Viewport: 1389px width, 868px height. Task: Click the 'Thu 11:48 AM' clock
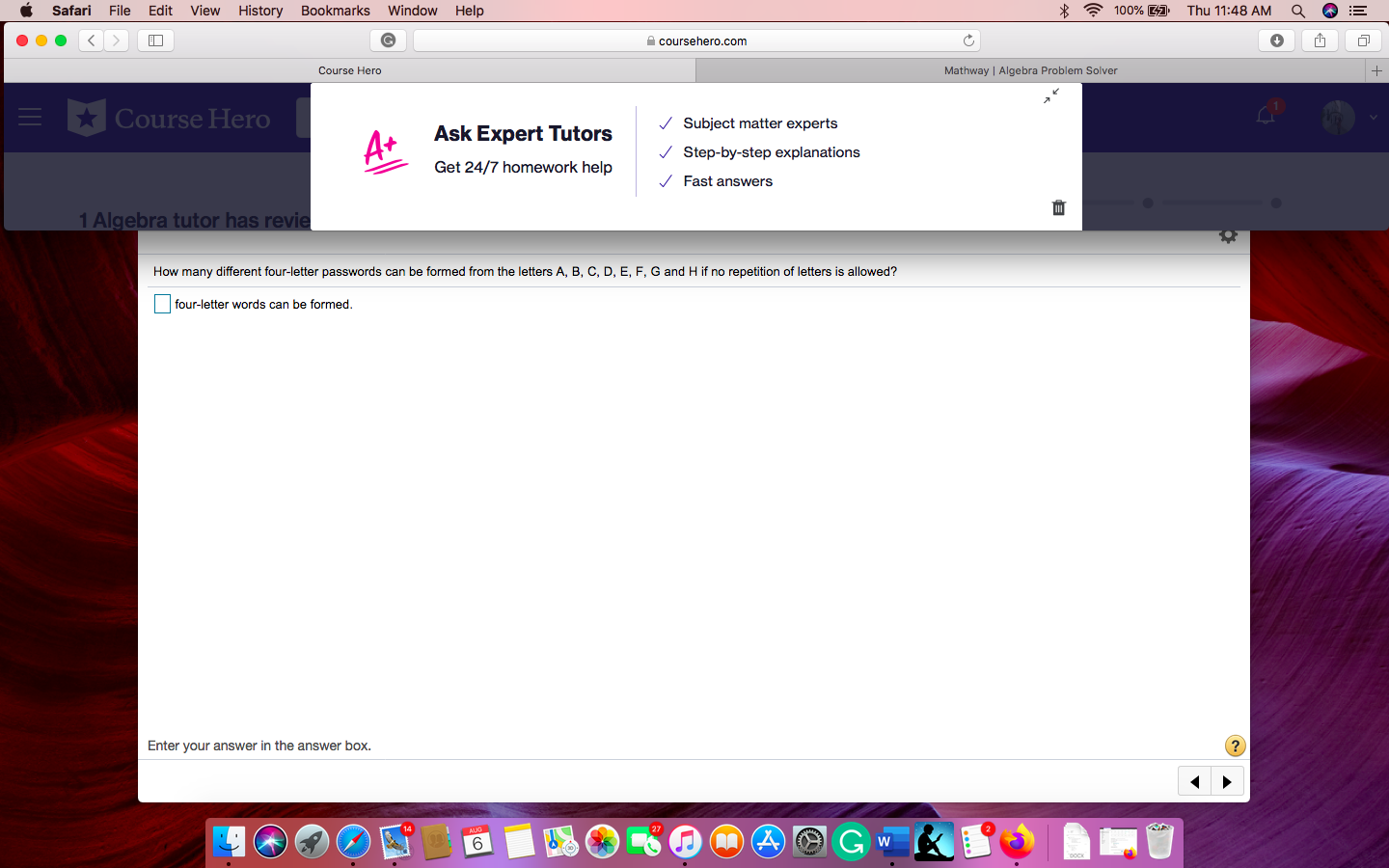pos(1229,11)
